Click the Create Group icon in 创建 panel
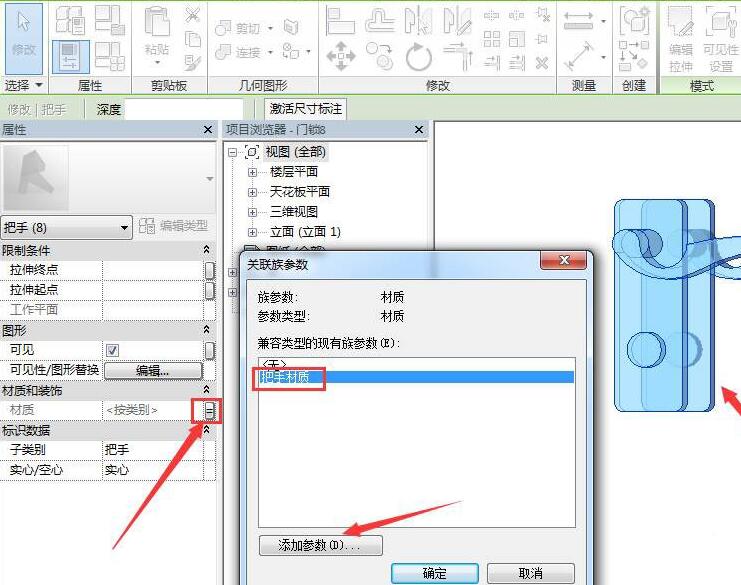This screenshot has width=741, height=585. click(634, 21)
